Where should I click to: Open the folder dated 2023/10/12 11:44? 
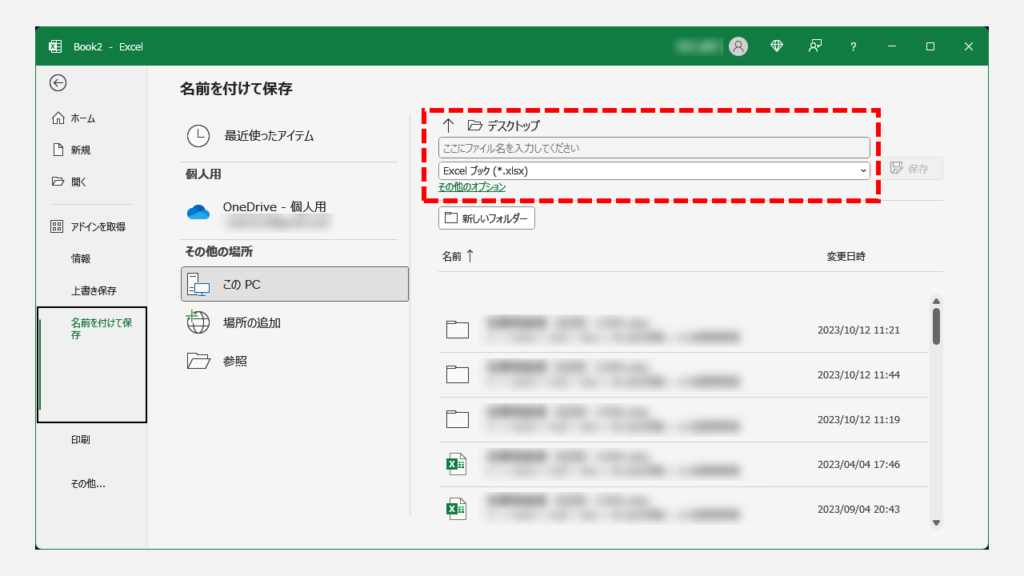pyautogui.click(x=683, y=375)
